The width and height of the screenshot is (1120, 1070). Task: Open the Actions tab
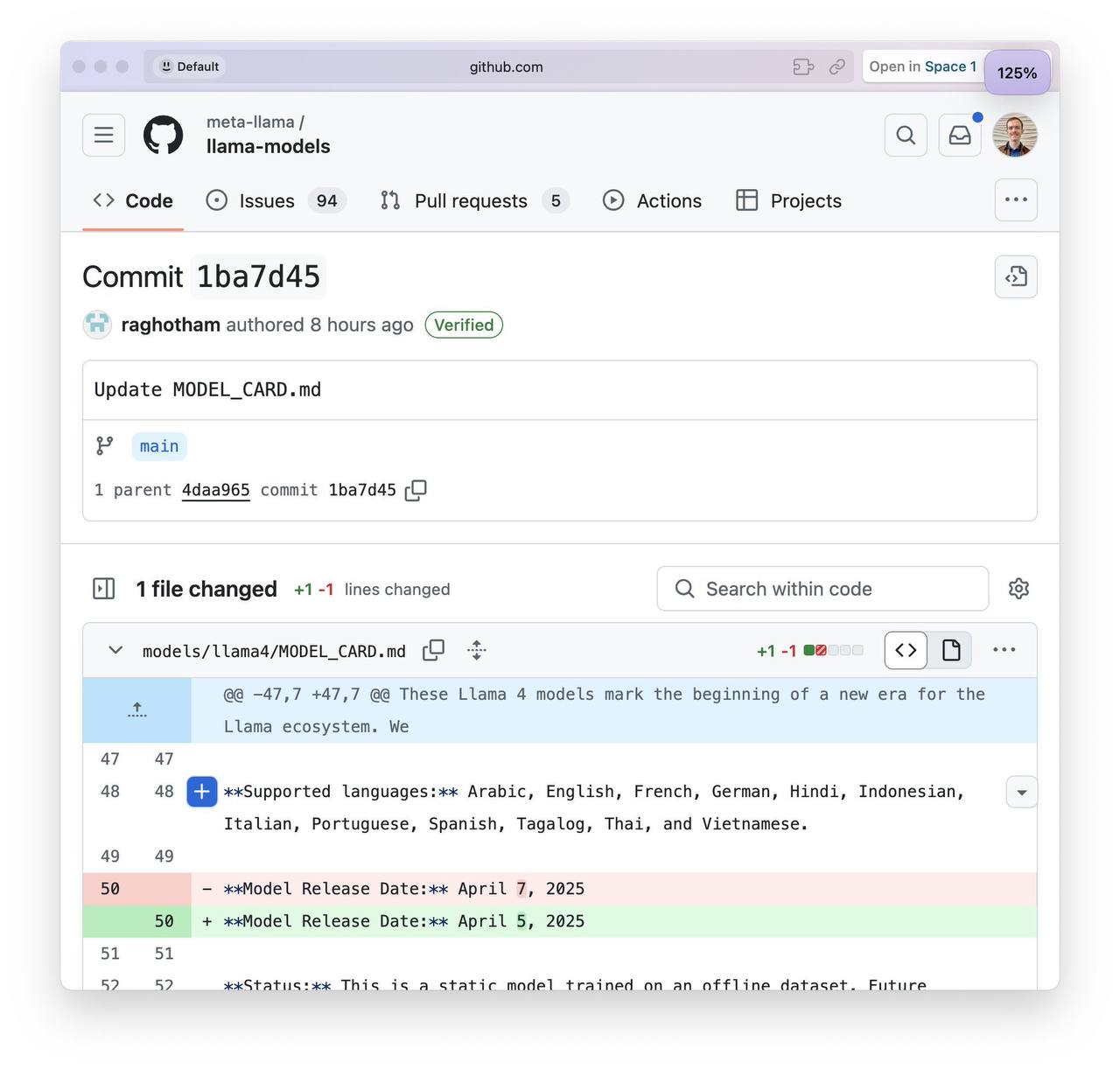653,201
